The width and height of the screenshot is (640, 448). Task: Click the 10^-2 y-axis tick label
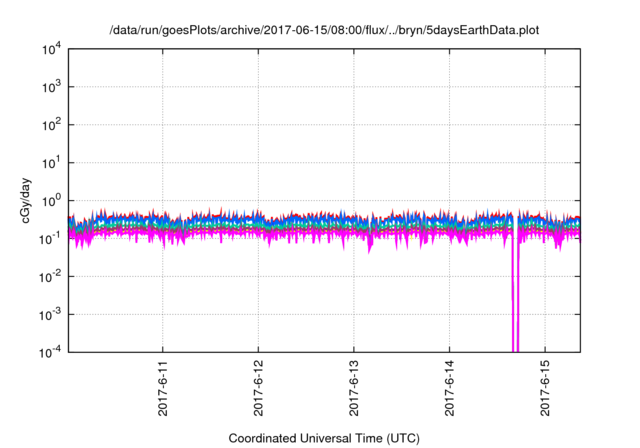[50, 277]
